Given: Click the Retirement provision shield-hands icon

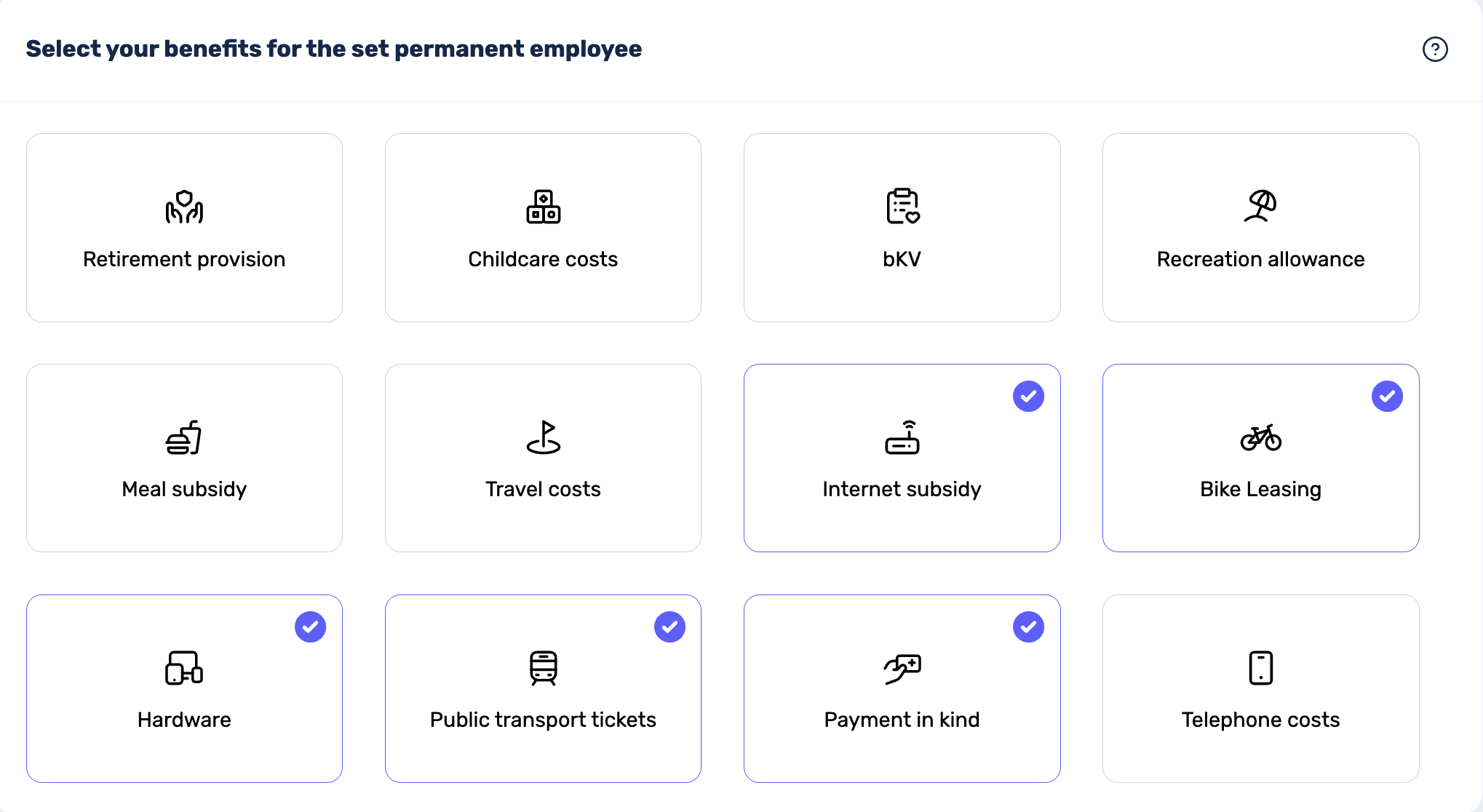Looking at the screenshot, I should 184,207.
